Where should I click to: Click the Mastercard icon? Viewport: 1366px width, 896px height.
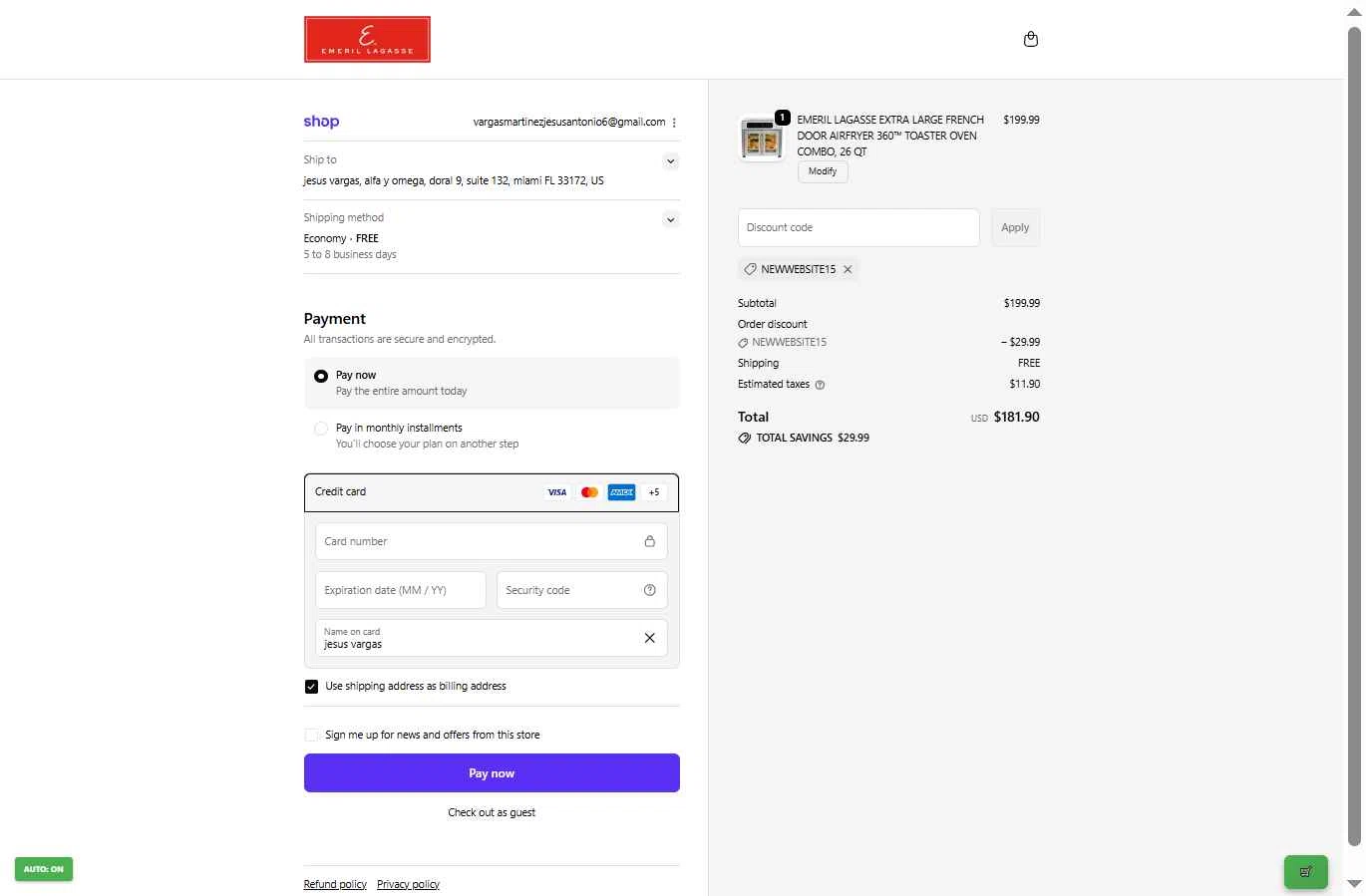click(x=589, y=492)
